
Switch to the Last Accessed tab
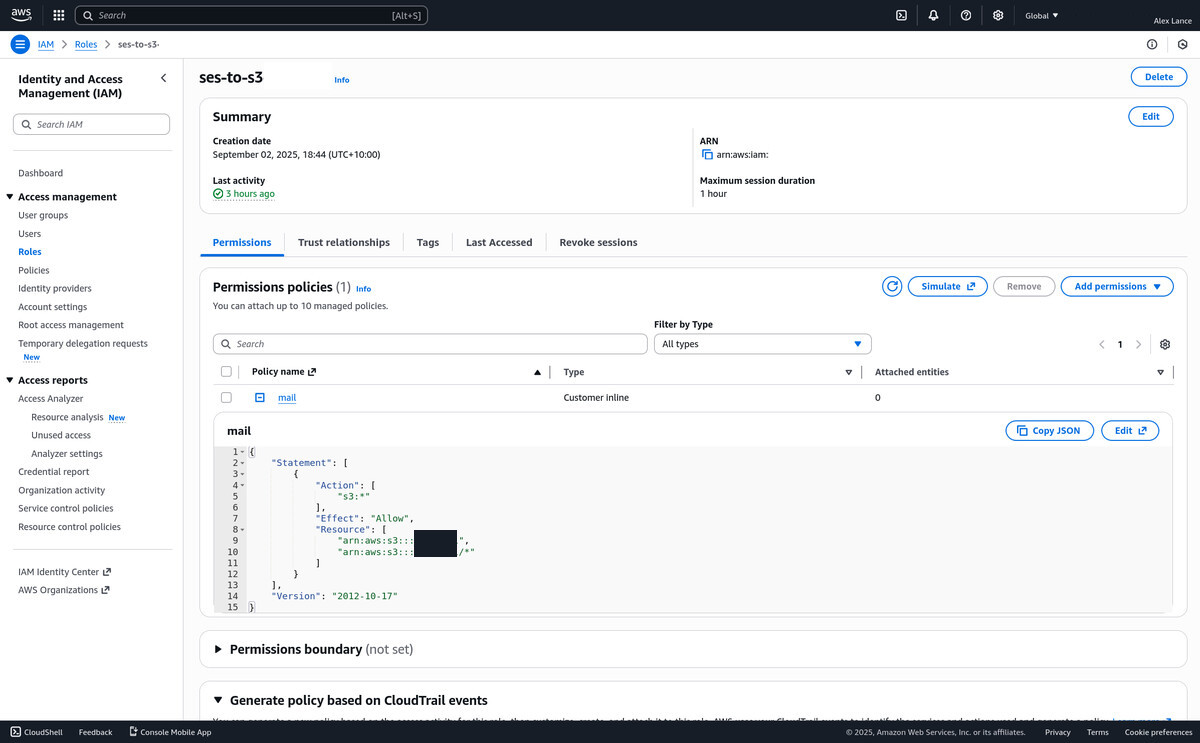click(499, 242)
